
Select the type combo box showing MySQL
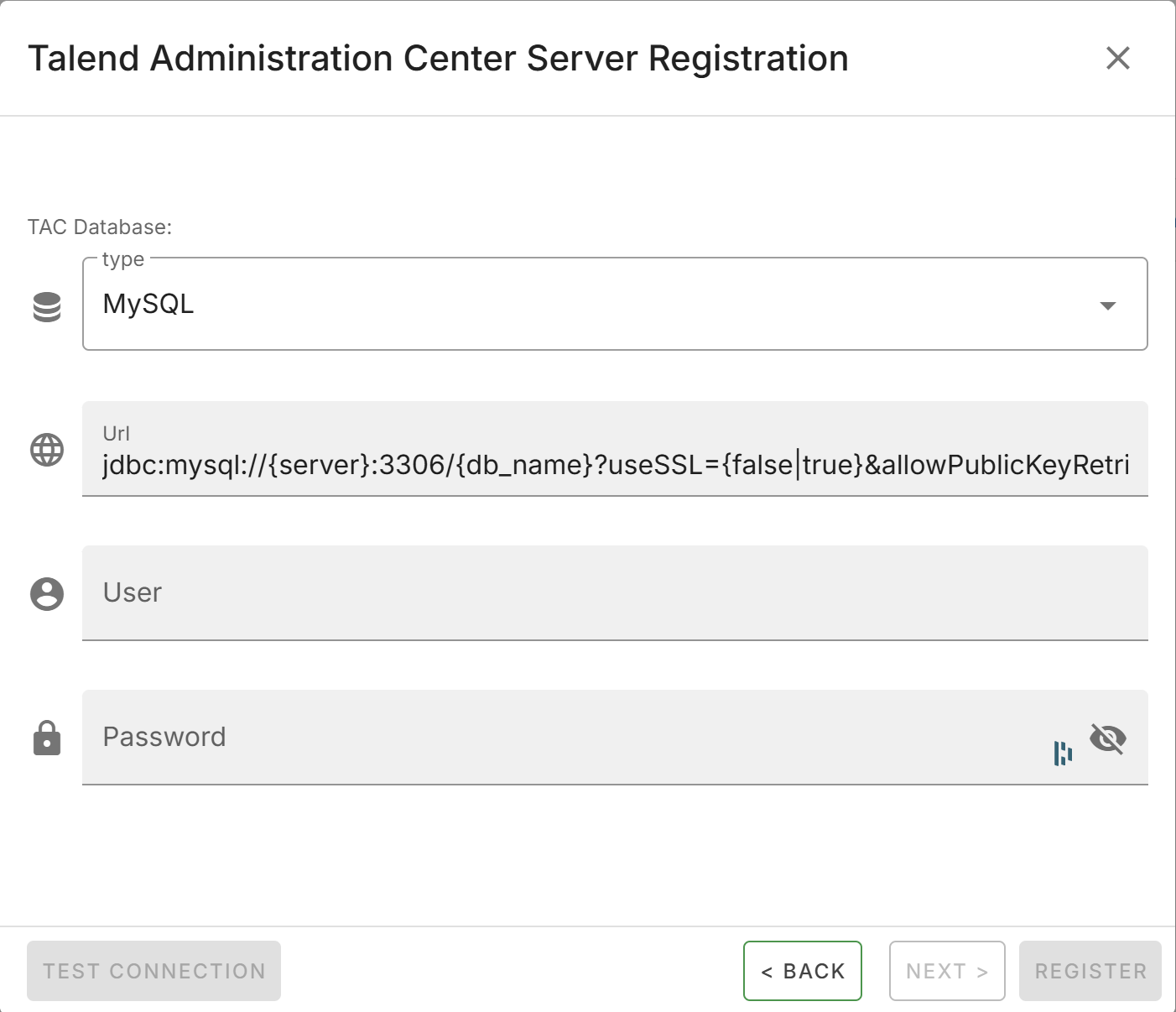click(x=587, y=305)
